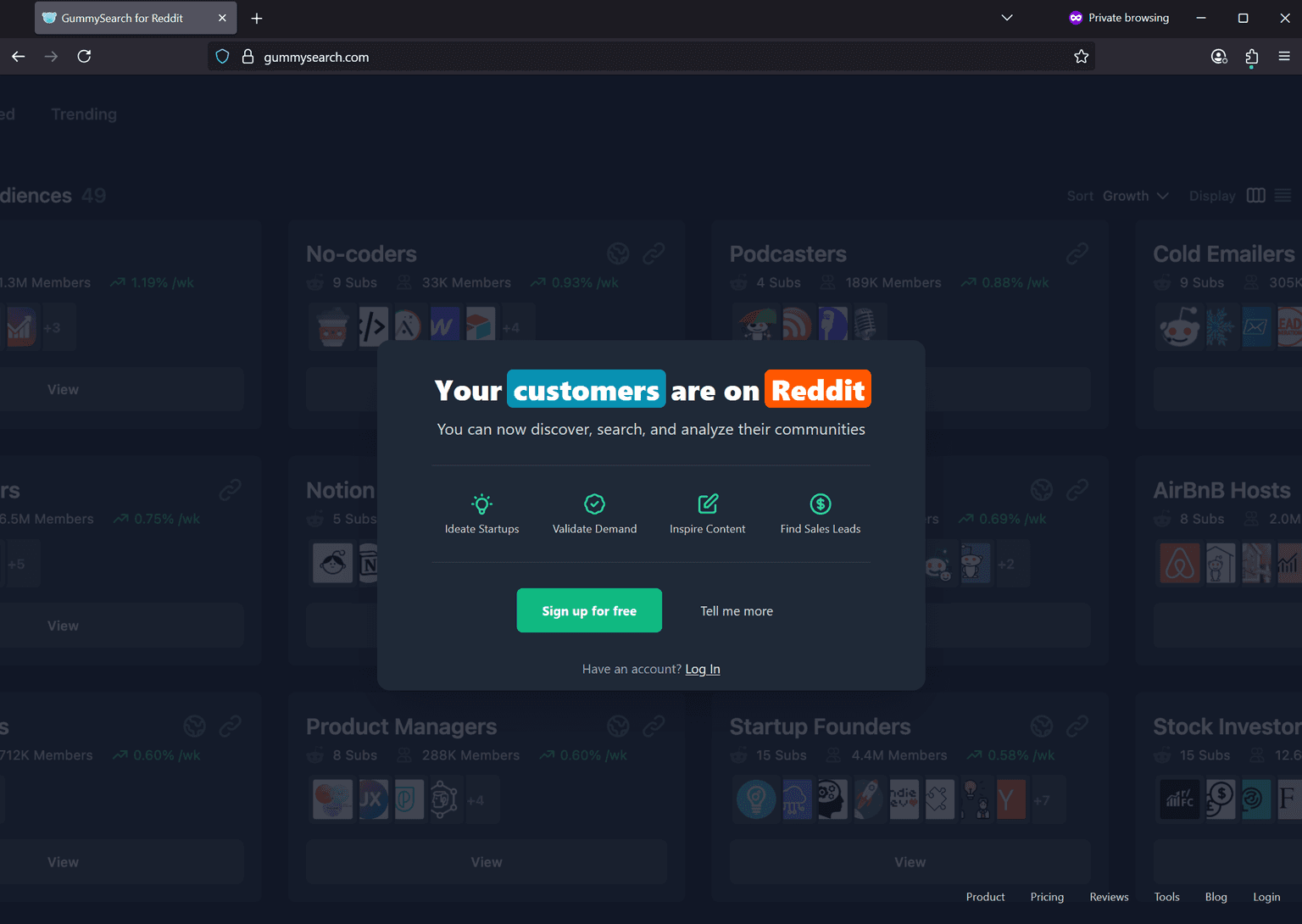Switch Display to list view

(x=1283, y=195)
